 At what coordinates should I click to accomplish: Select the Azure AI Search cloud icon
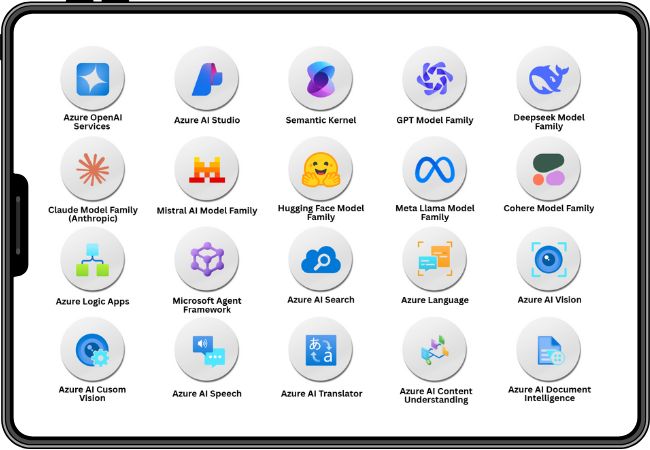(320, 259)
